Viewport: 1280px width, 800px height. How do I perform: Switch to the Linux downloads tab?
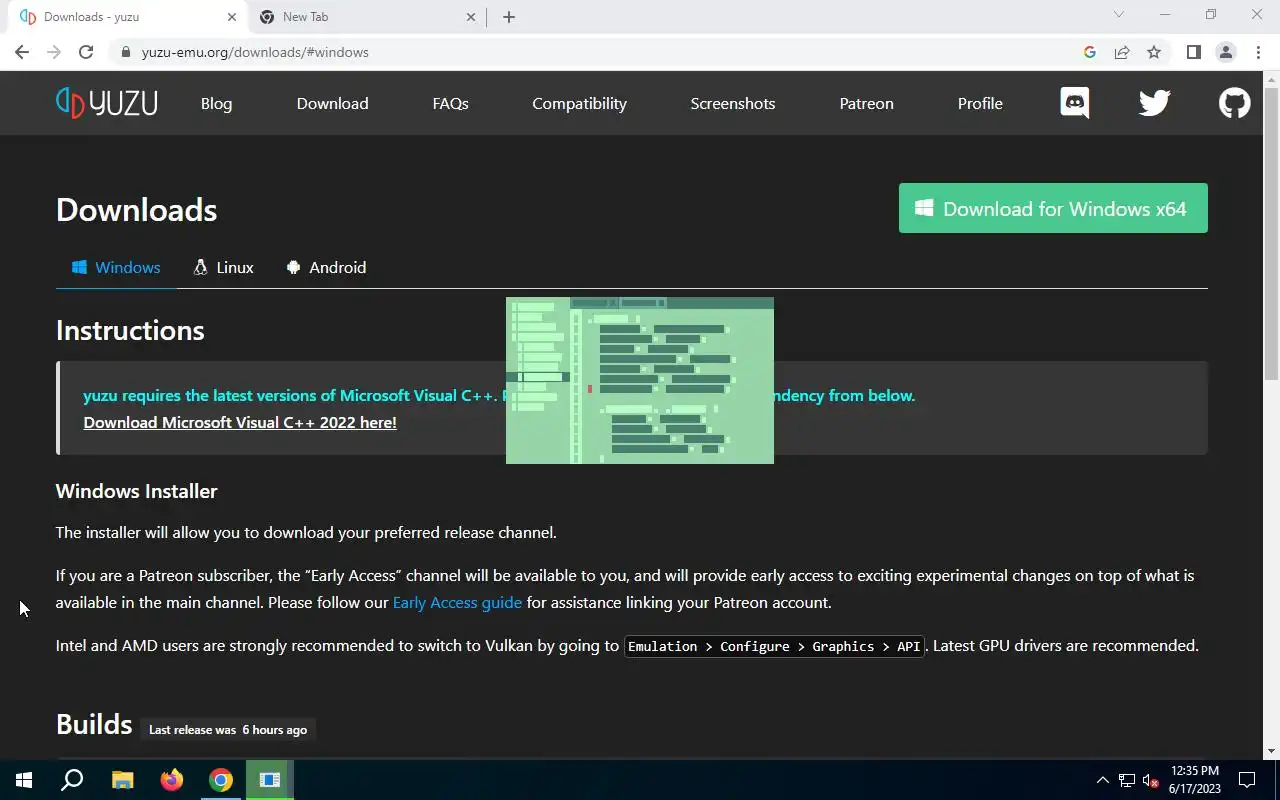tap(224, 267)
